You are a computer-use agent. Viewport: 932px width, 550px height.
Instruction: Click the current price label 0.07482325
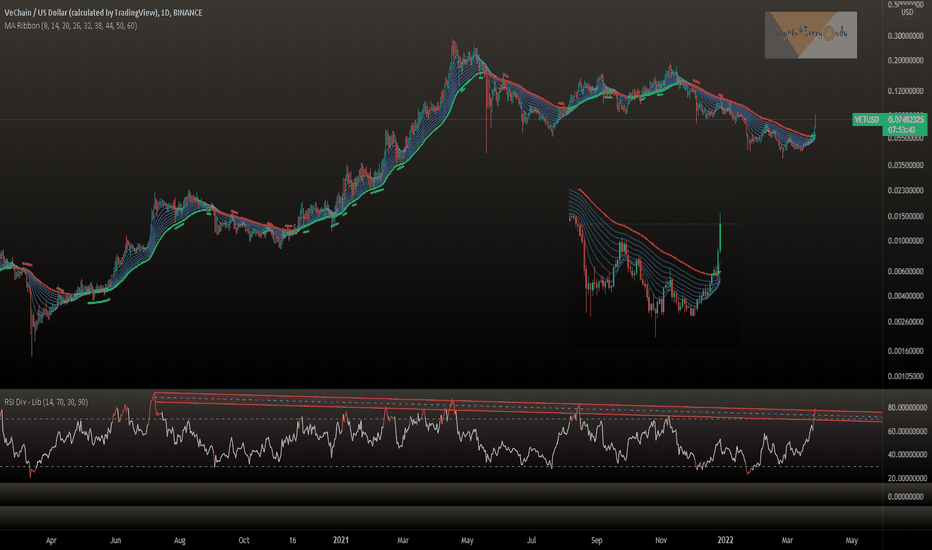[x=906, y=120]
